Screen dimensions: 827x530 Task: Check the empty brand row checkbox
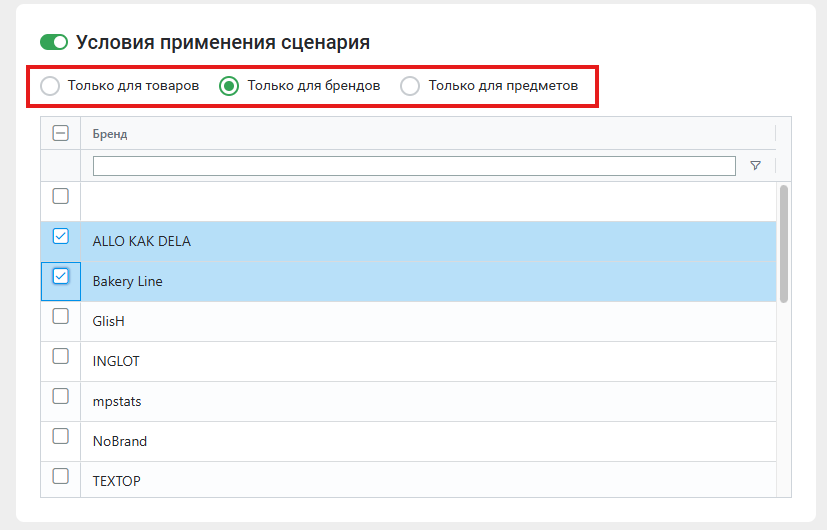[60, 196]
